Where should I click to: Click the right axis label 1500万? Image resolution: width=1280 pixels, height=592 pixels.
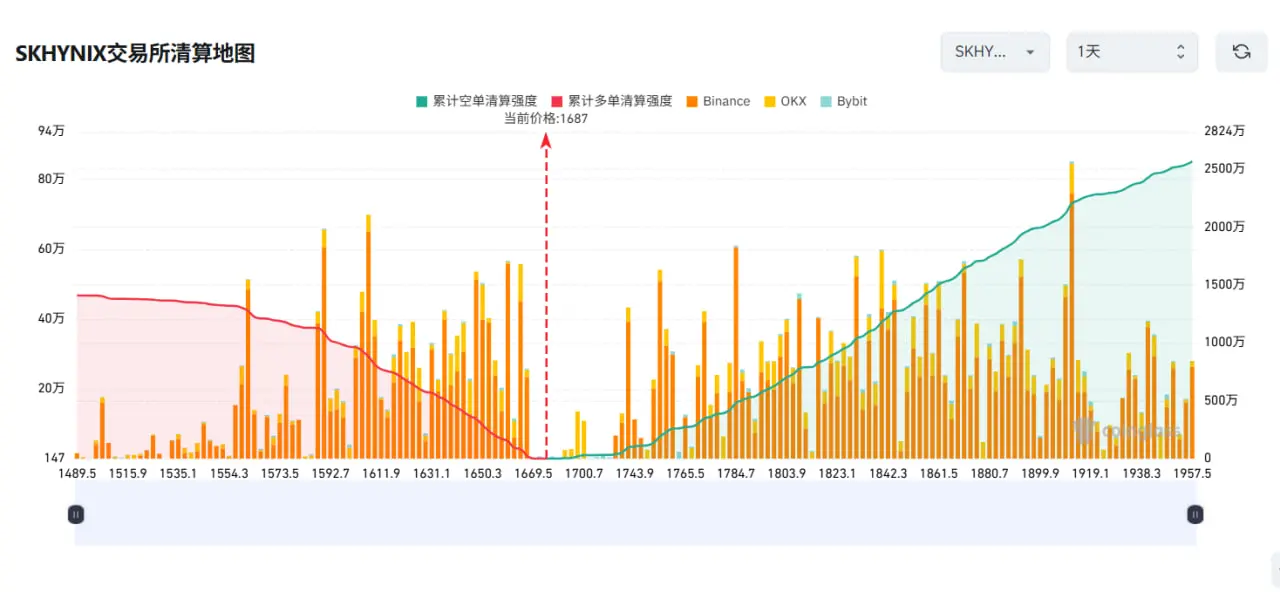pos(1224,285)
